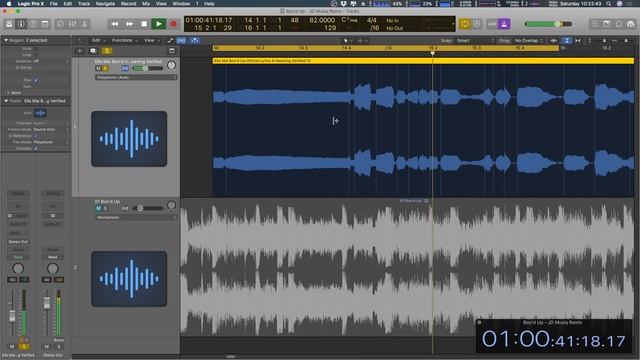
Task: Open Editors scissors button
Action: (84, 24)
